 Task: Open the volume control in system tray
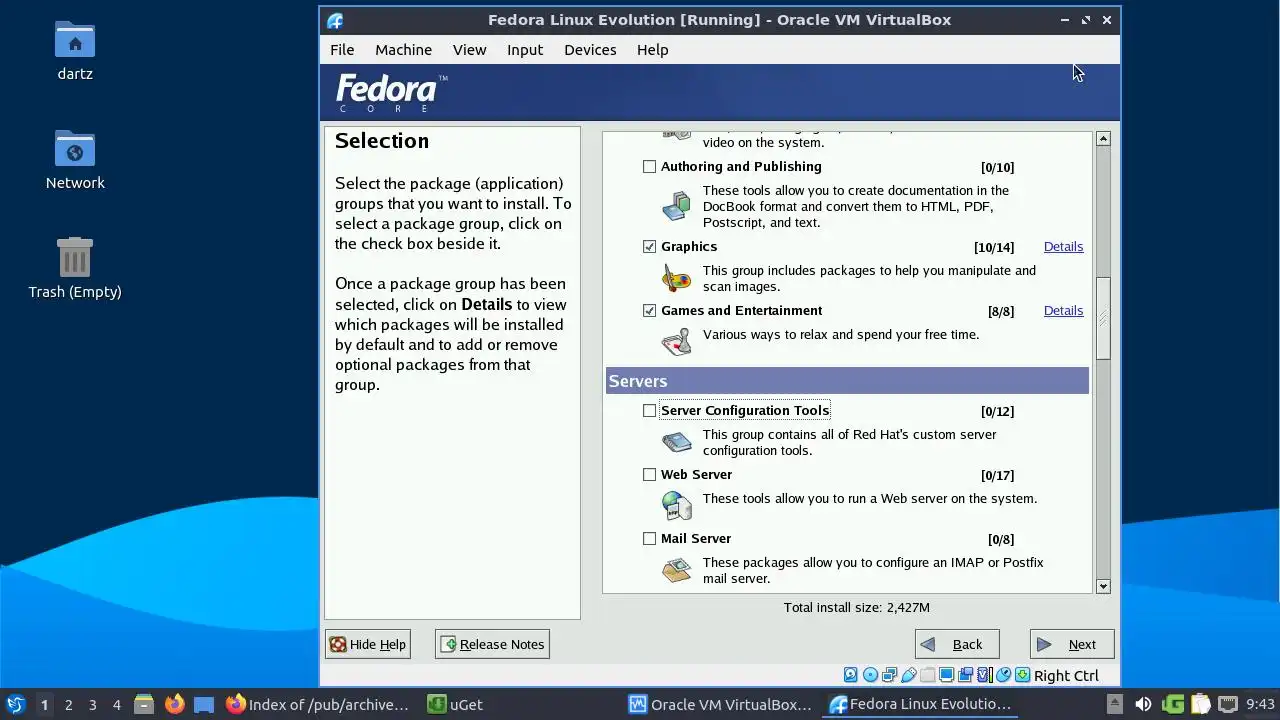point(1143,704)
